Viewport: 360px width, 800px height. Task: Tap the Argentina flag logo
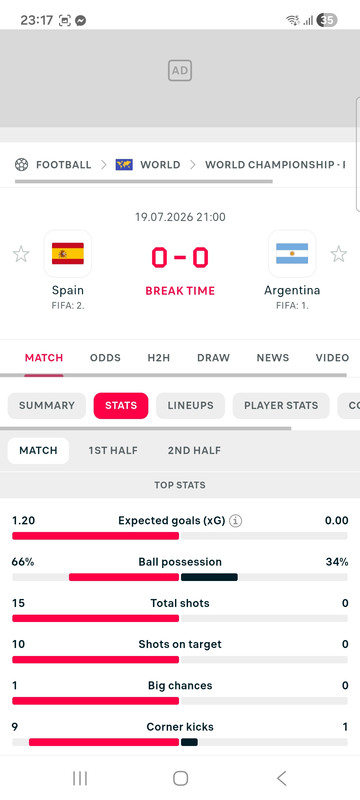point(292,254)
